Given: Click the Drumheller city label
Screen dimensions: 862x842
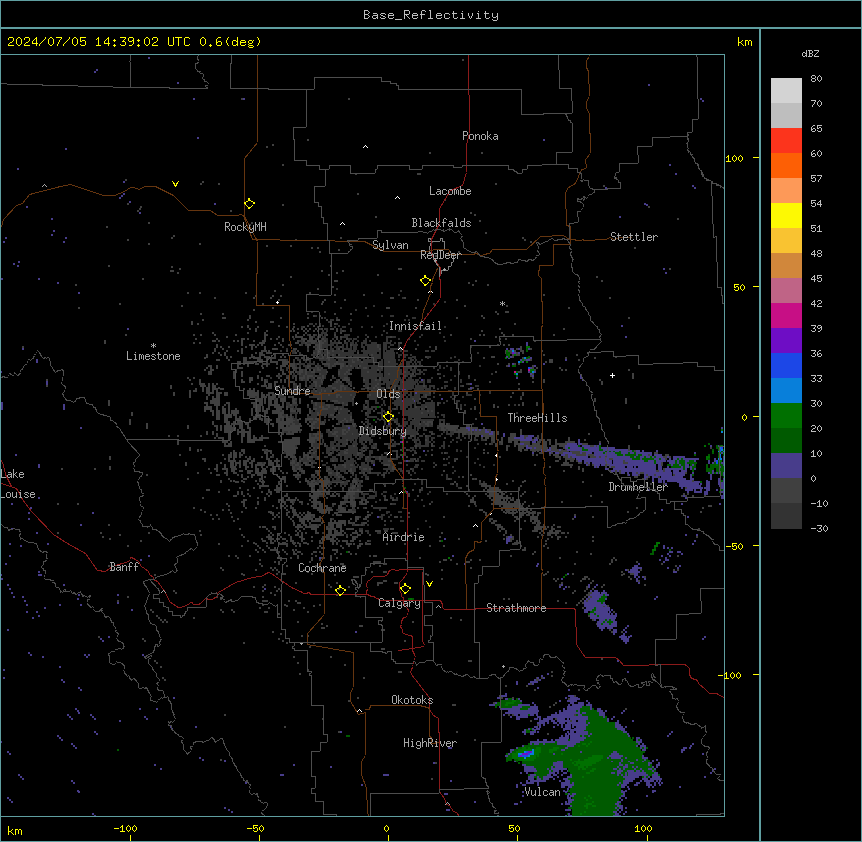Looking at the screenshot, I should (x=638, y=487).
